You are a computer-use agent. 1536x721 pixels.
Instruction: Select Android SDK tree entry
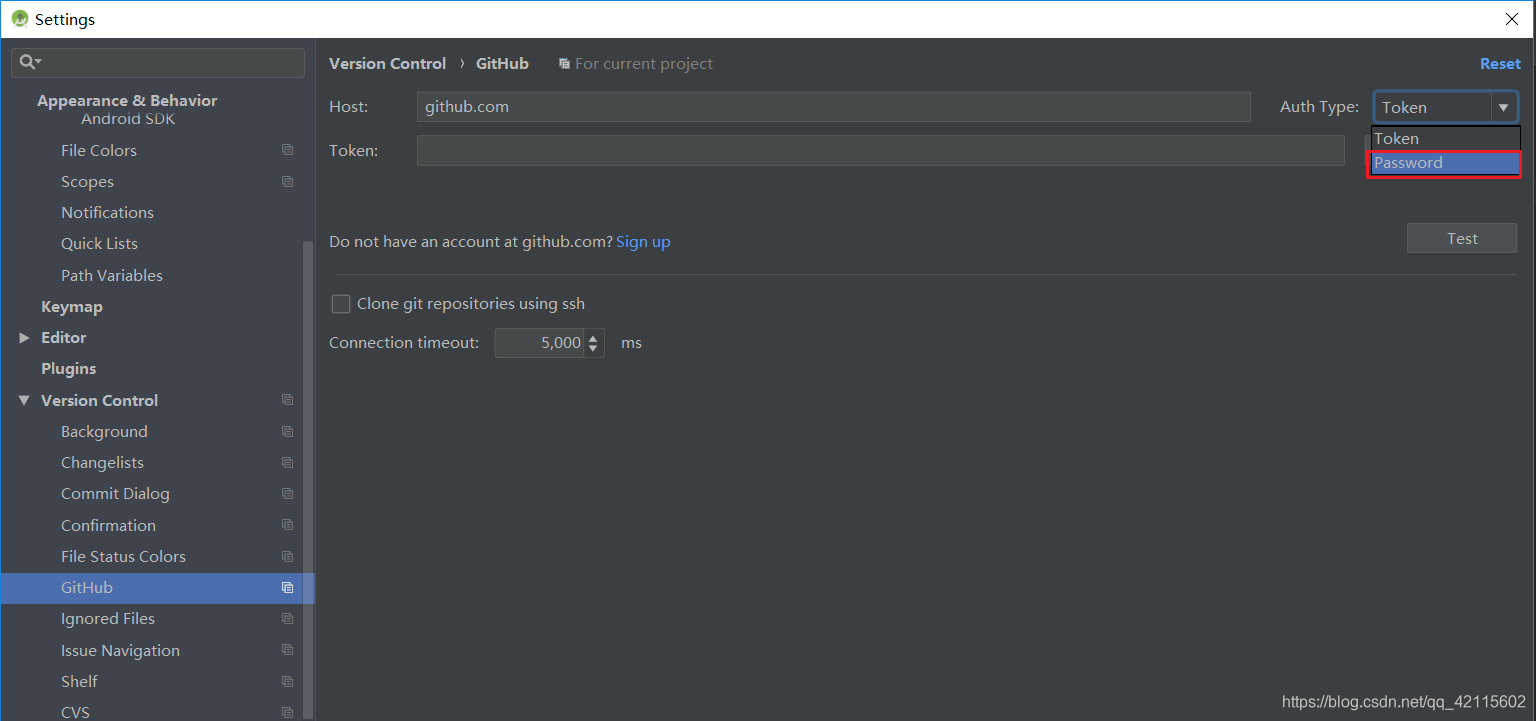coord(128,119)
